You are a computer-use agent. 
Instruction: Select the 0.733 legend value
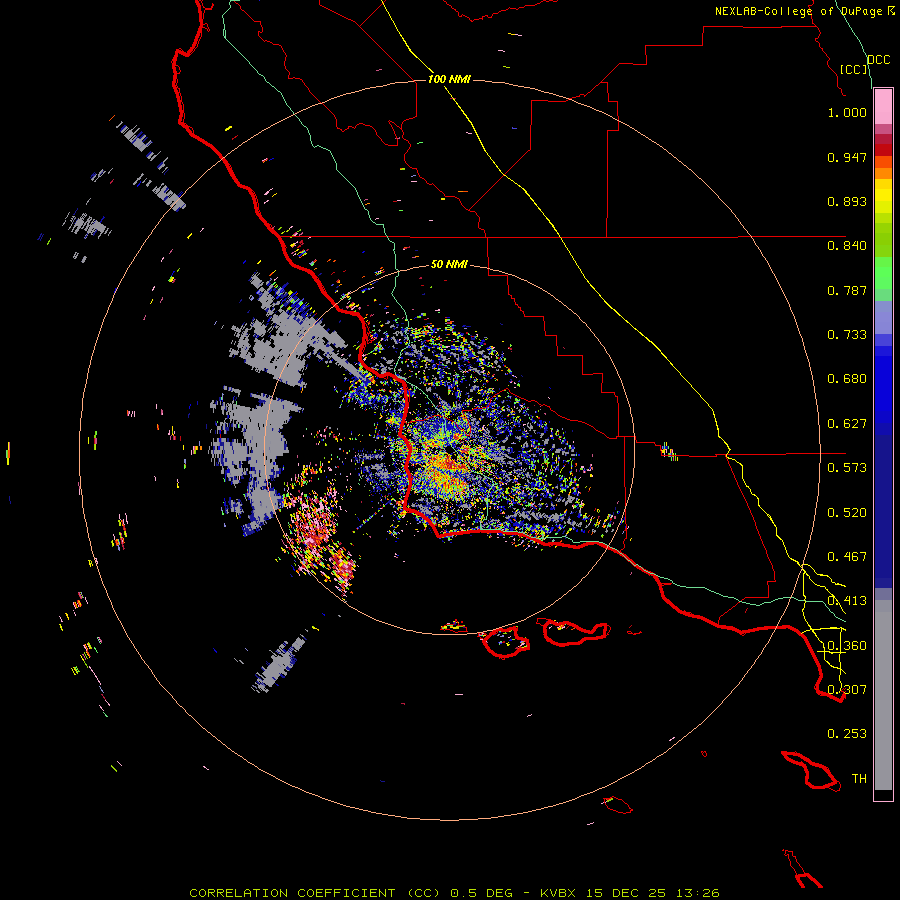[847, 335]
